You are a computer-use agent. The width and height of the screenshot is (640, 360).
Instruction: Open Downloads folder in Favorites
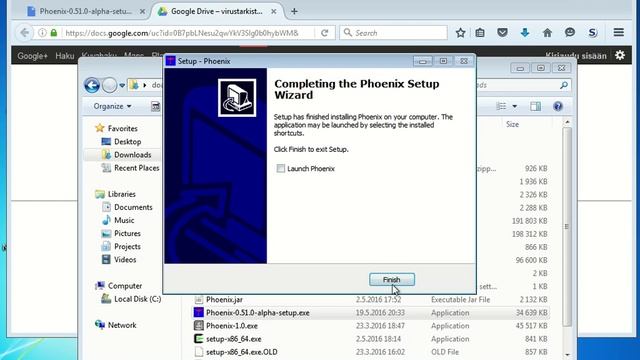coord(133,155)
